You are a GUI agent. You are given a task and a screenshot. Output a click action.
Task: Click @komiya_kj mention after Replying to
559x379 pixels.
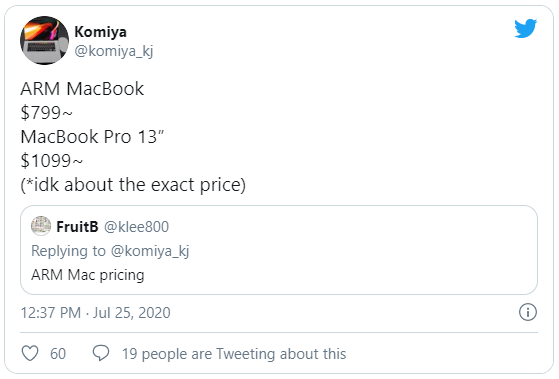150,251
